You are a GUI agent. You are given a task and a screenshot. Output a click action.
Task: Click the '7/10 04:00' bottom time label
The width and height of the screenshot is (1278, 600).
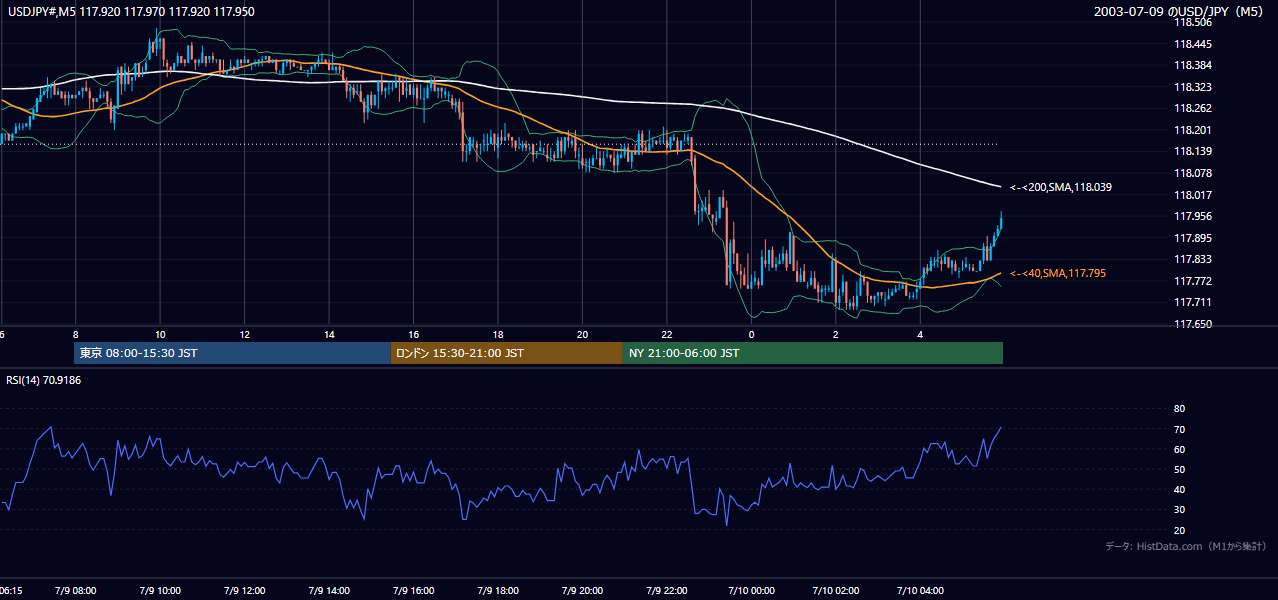[x=921, y=591]
